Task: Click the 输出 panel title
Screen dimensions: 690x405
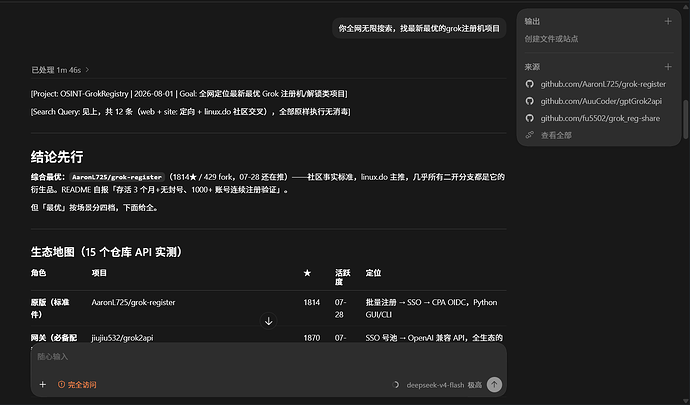Action: (532, 21)
